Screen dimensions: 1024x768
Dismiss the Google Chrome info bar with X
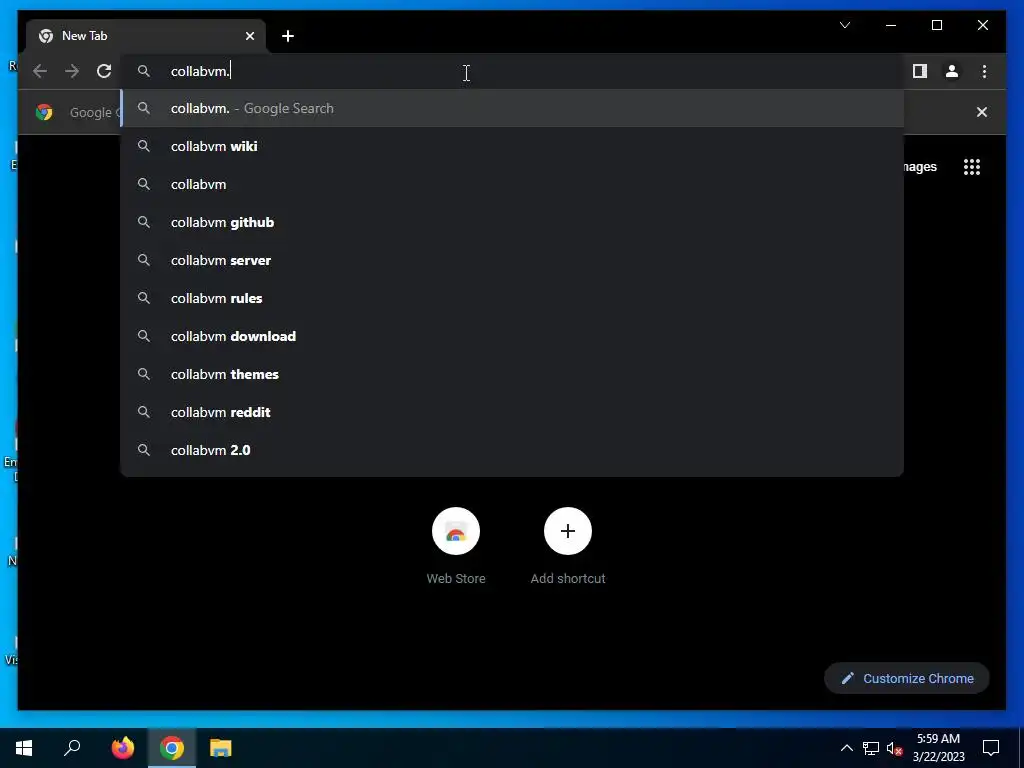[x=982, y=112]
